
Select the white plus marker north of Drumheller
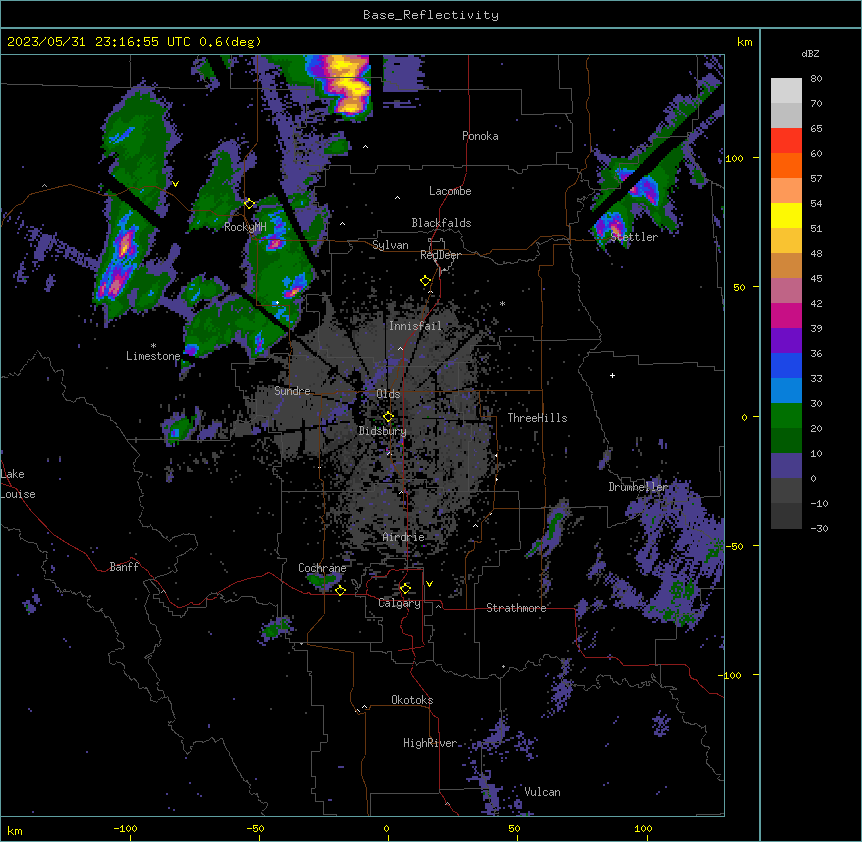pos(612,375)
